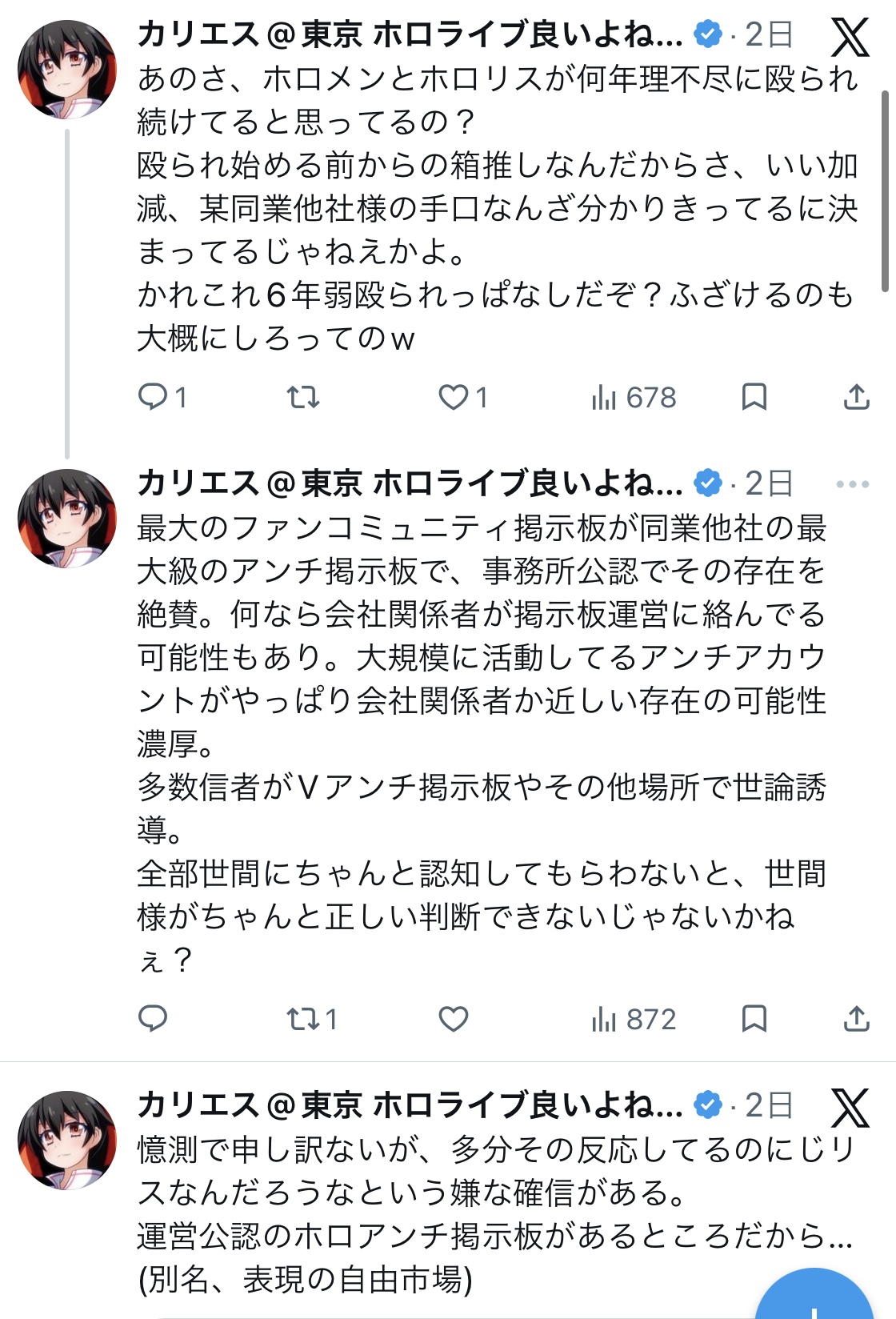Image resolution: width=896 pixels, height=1319 pixels.
Task: Reply to the second tweet
Action: [153, 1019]
